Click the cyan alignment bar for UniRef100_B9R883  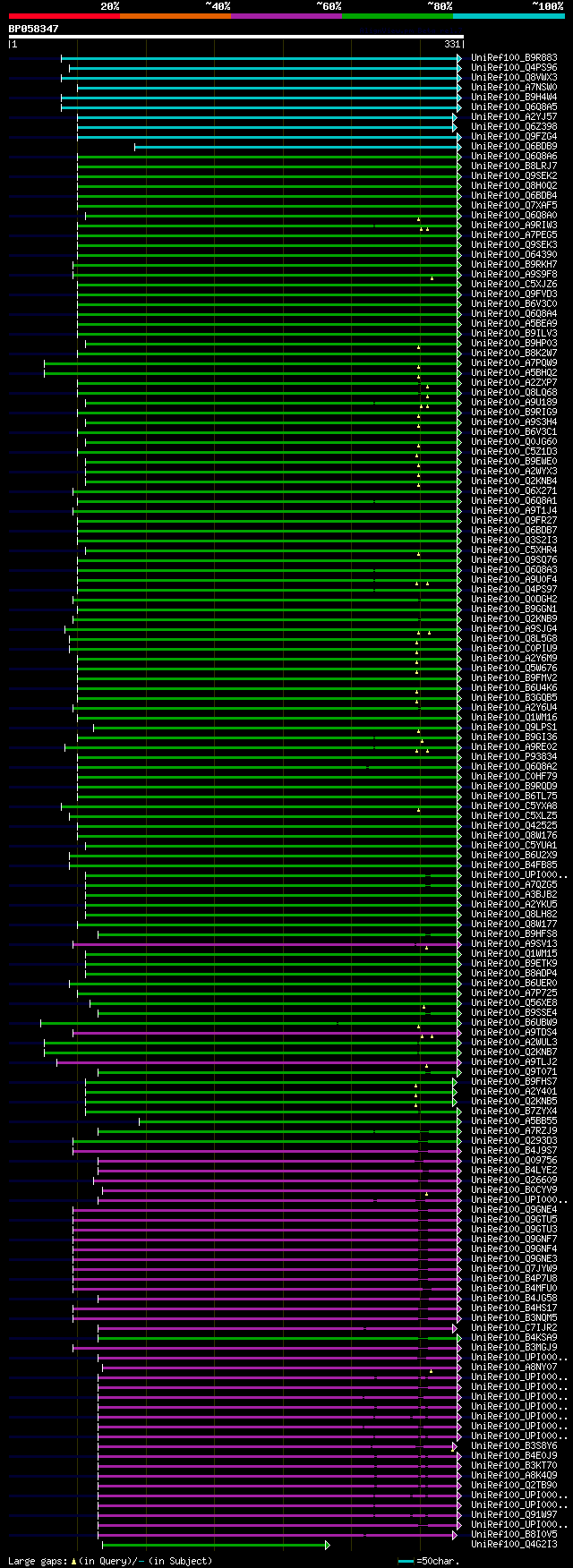(x=260, y=58)
